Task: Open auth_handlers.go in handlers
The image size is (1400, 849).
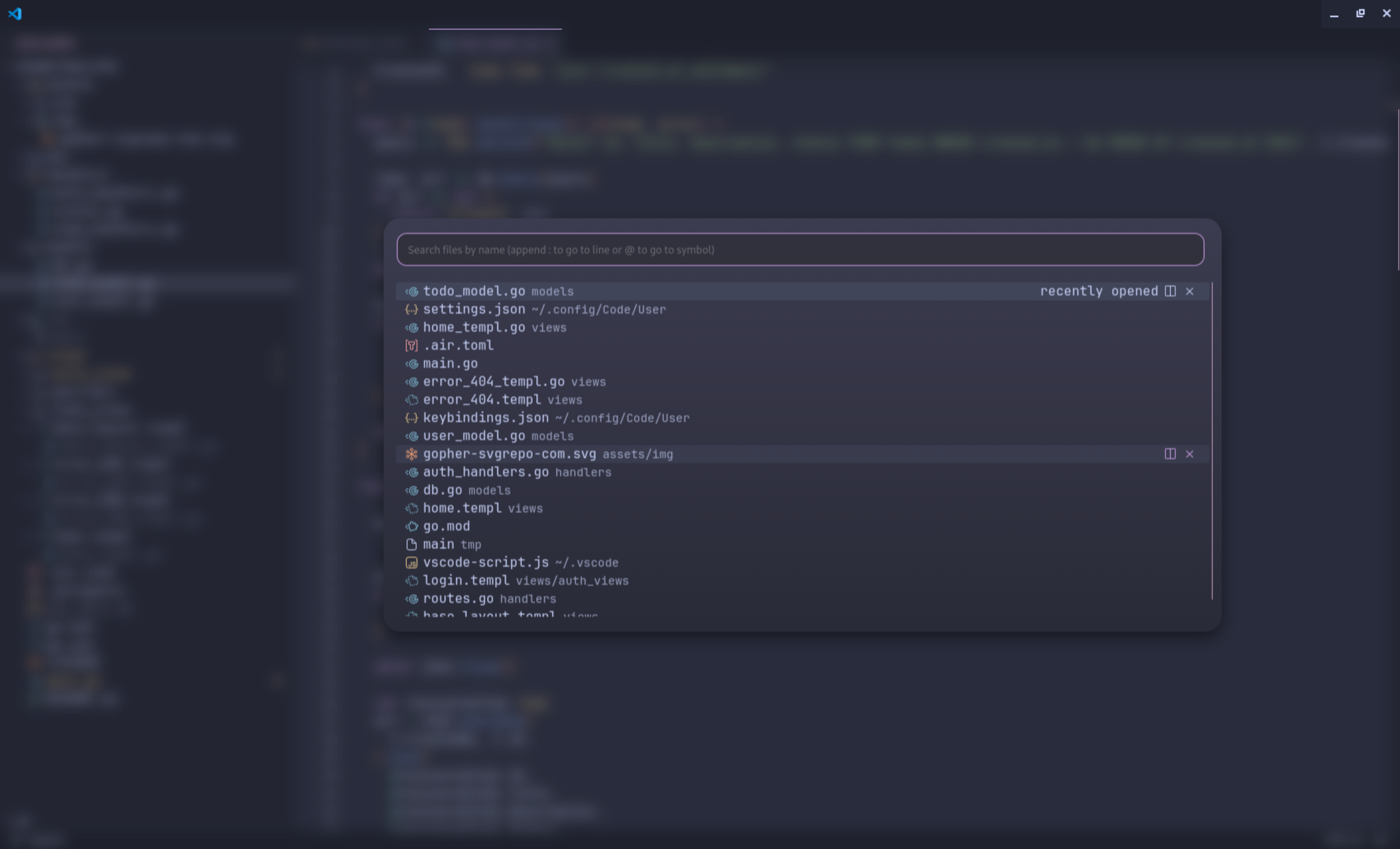Action: pos(802,472)
